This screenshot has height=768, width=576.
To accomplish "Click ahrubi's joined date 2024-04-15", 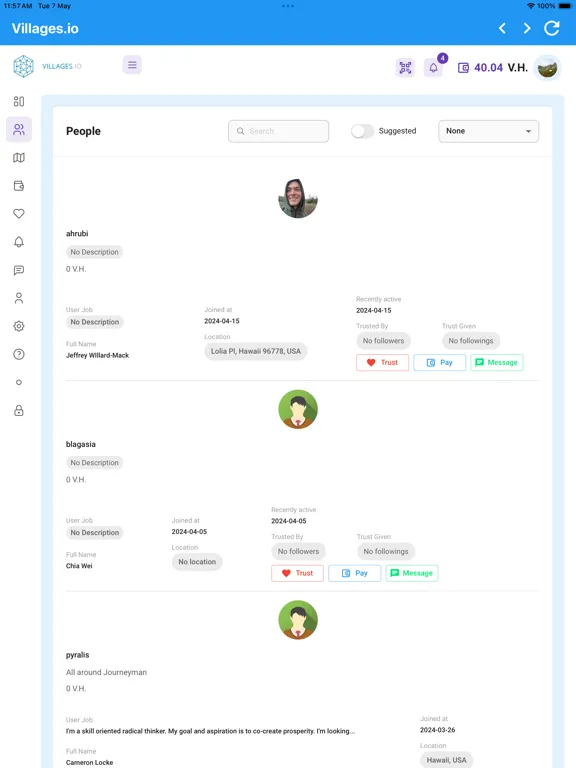I will tap(222, 321).
